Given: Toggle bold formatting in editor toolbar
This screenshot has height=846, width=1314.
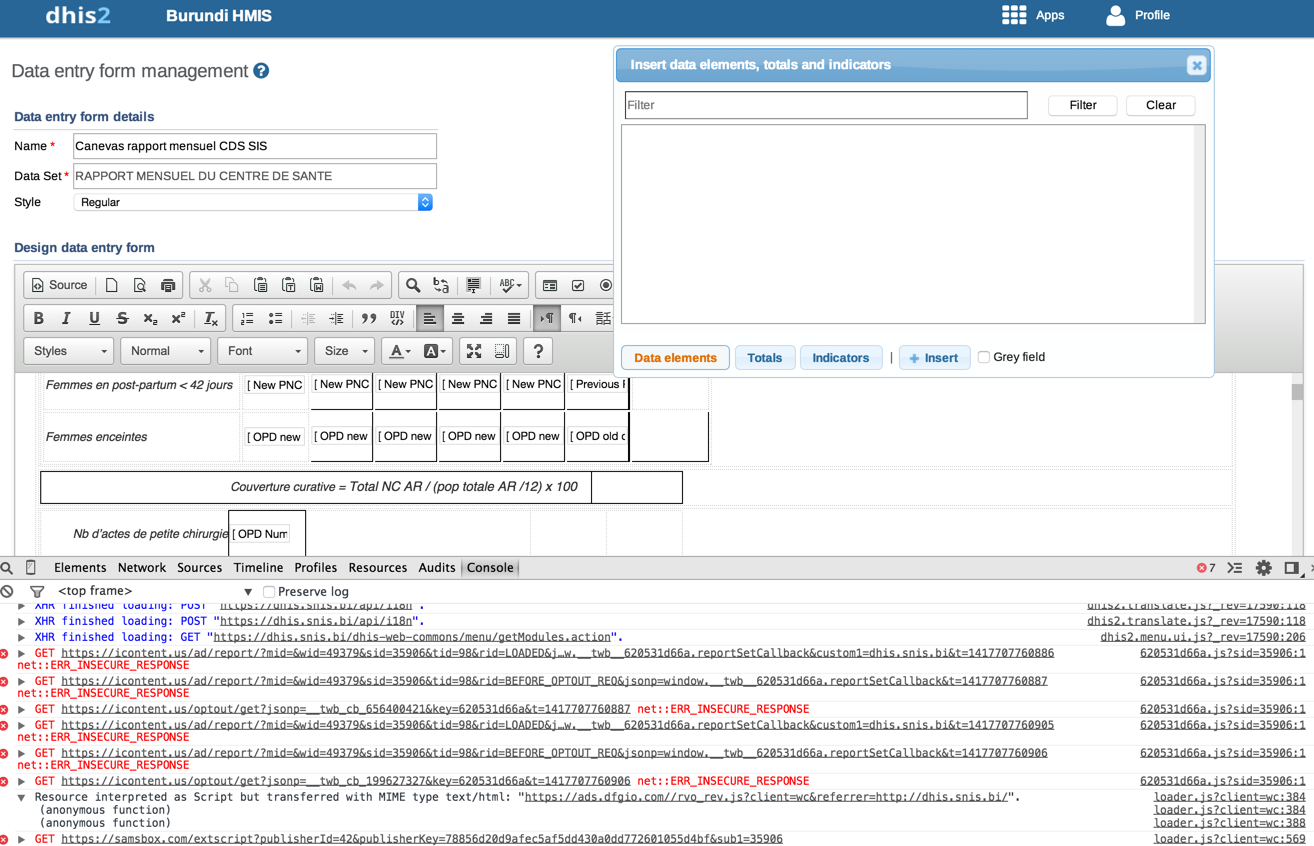Looking at the screenshot, I should click(x=38, y=319).
